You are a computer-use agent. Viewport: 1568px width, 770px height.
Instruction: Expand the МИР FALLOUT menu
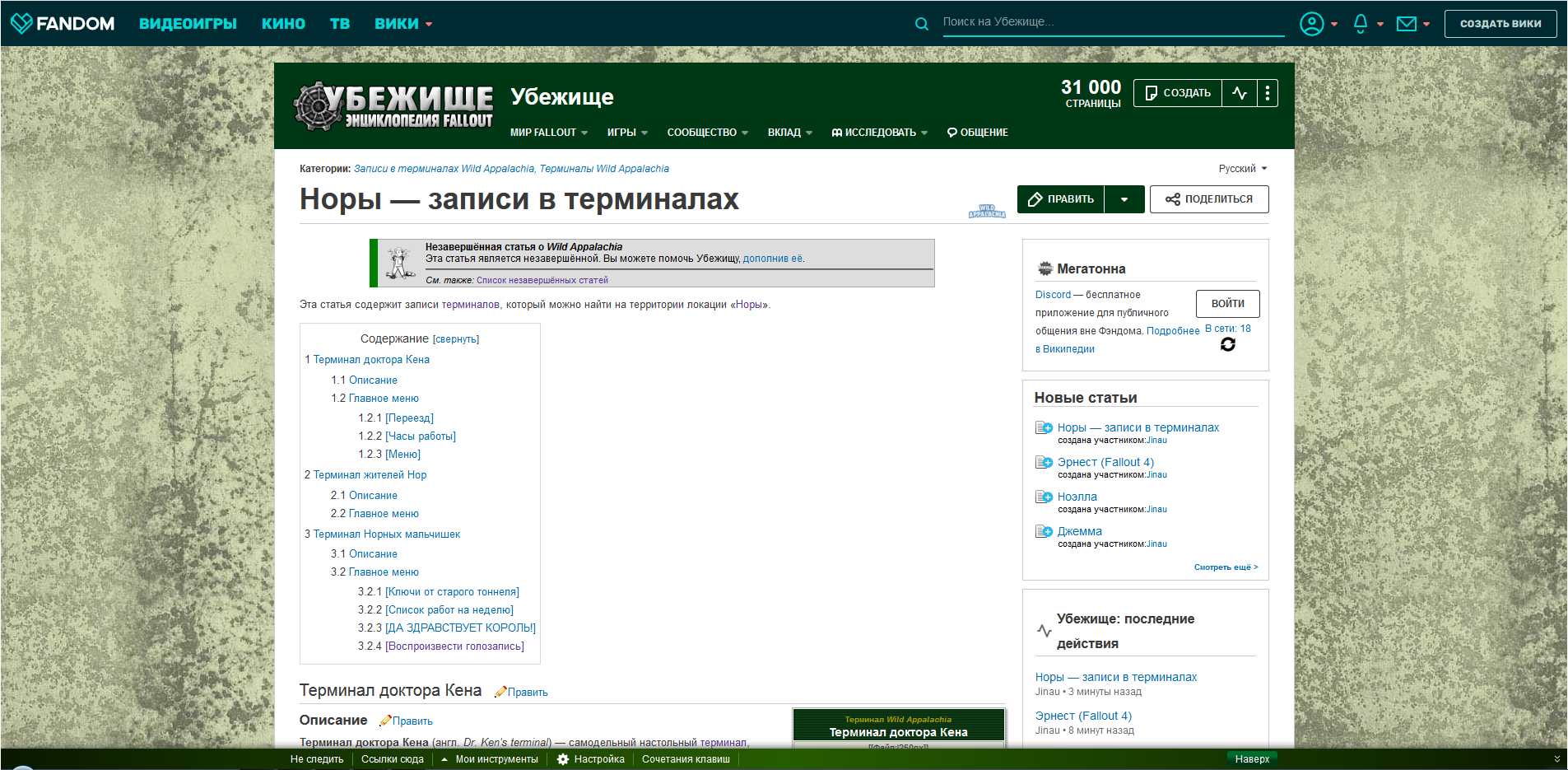click(x=549, y=133)
